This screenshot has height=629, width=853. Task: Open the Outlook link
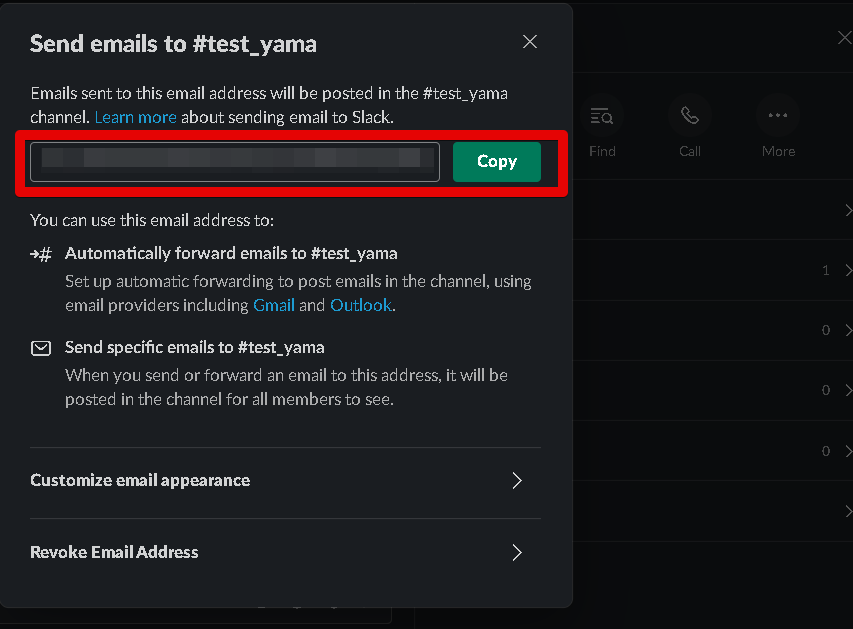(x=361, y=305)
